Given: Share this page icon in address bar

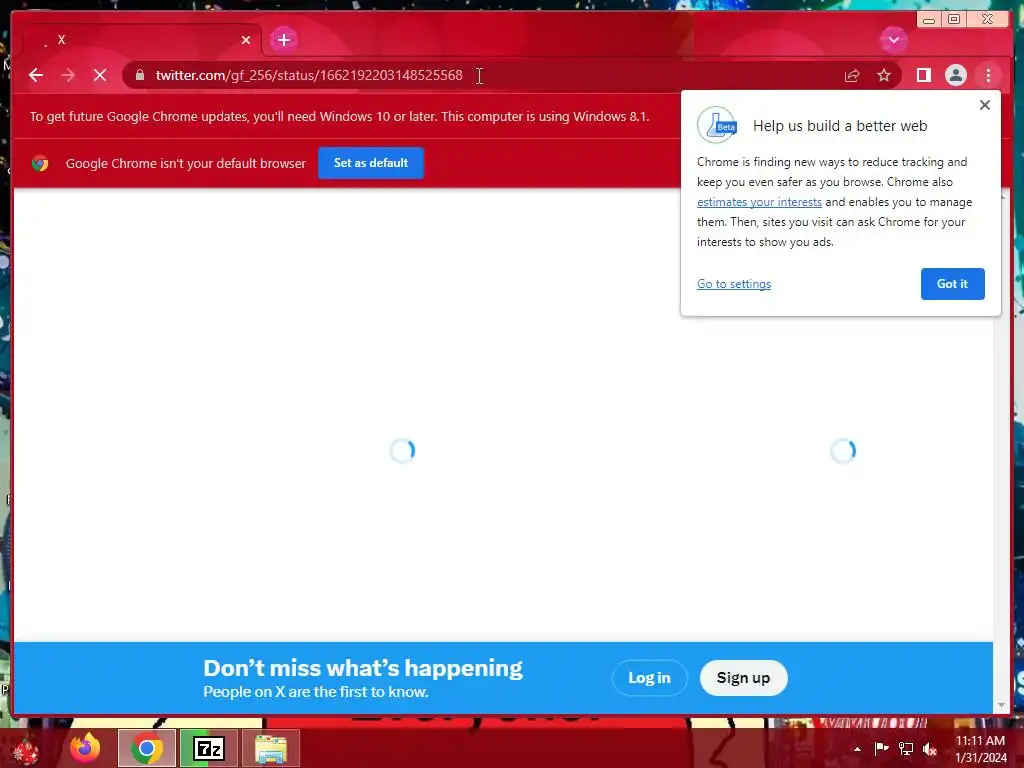Looking at the screenshot, I should pyautogui.click(x=852, y=76).
